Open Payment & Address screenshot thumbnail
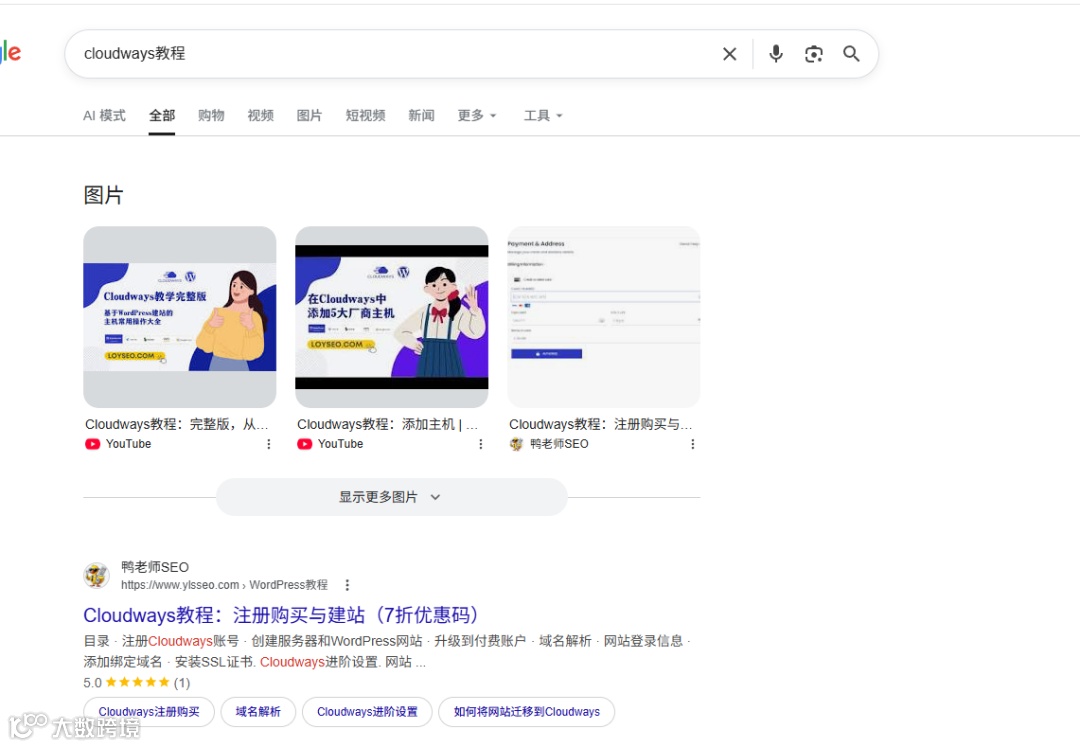This screenshot has height=747, width=1080. 604,317
